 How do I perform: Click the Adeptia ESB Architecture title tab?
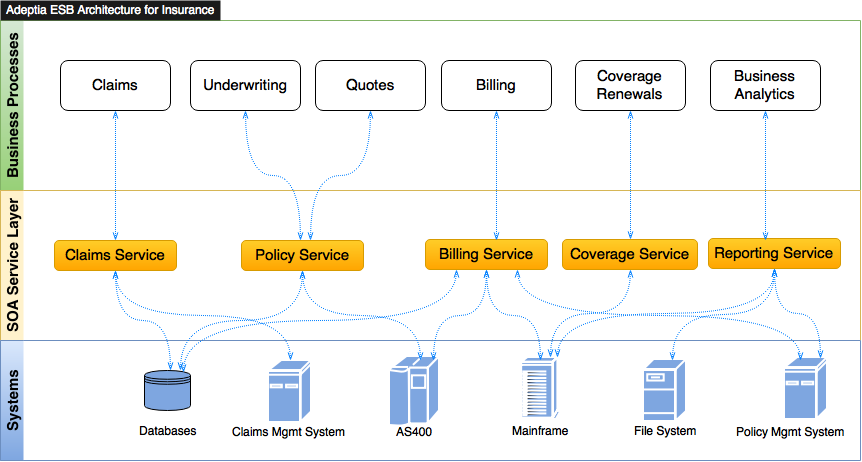(110, 10)
